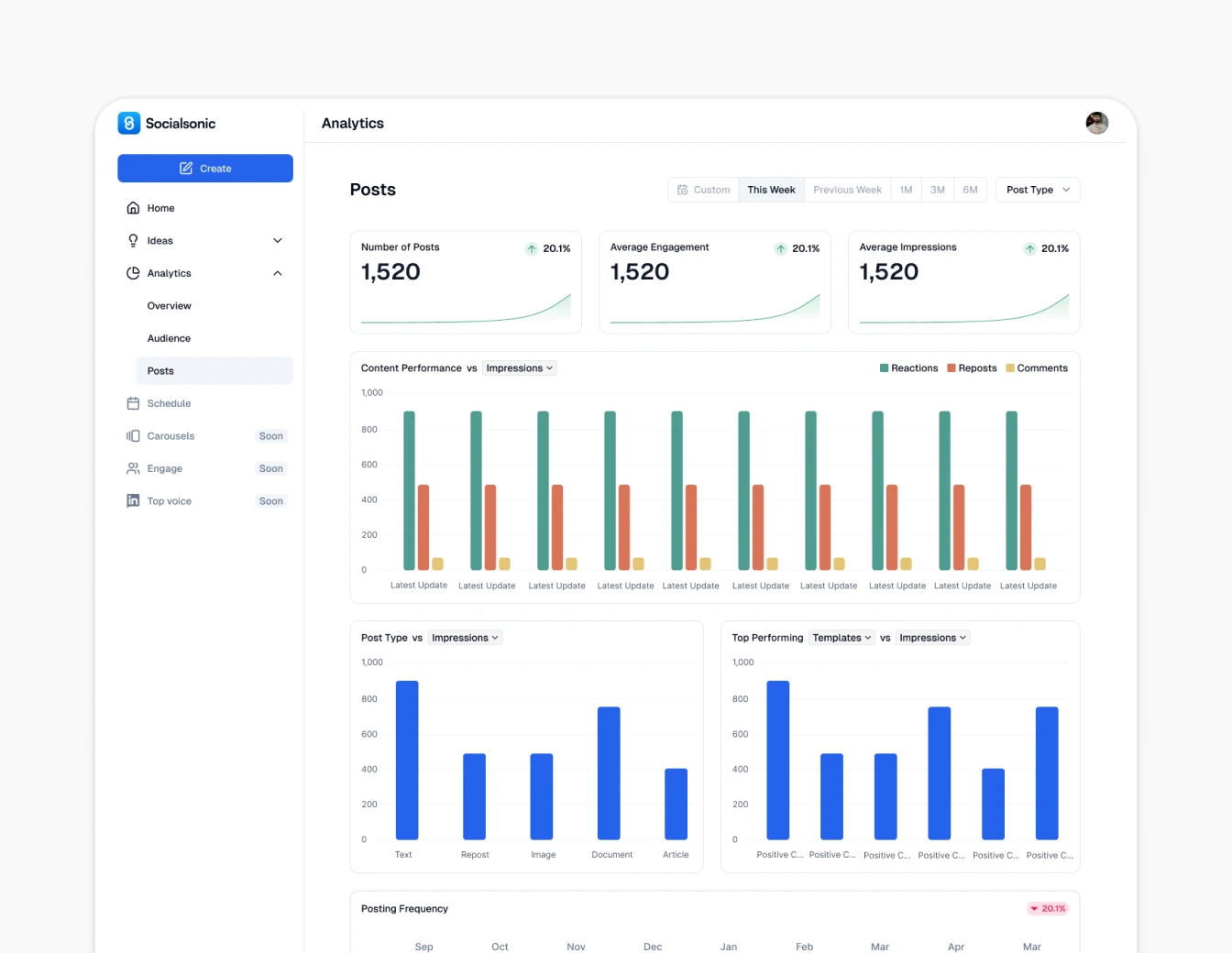This screenshot has height=953, width=1232.
Task: Open the Post Type dropdown
Action: click(1037, 189)
